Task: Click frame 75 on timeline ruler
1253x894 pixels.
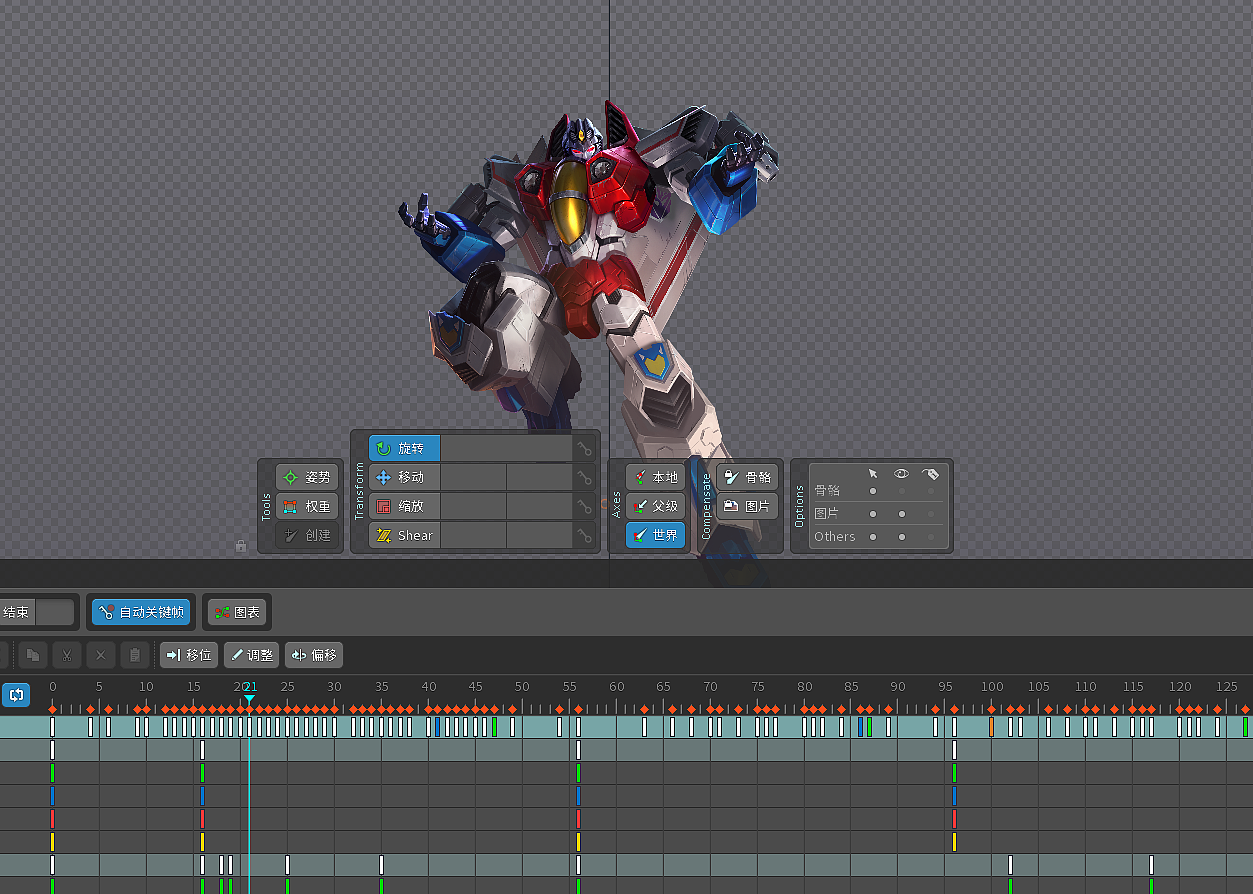Action: click(x=757, y=686)
